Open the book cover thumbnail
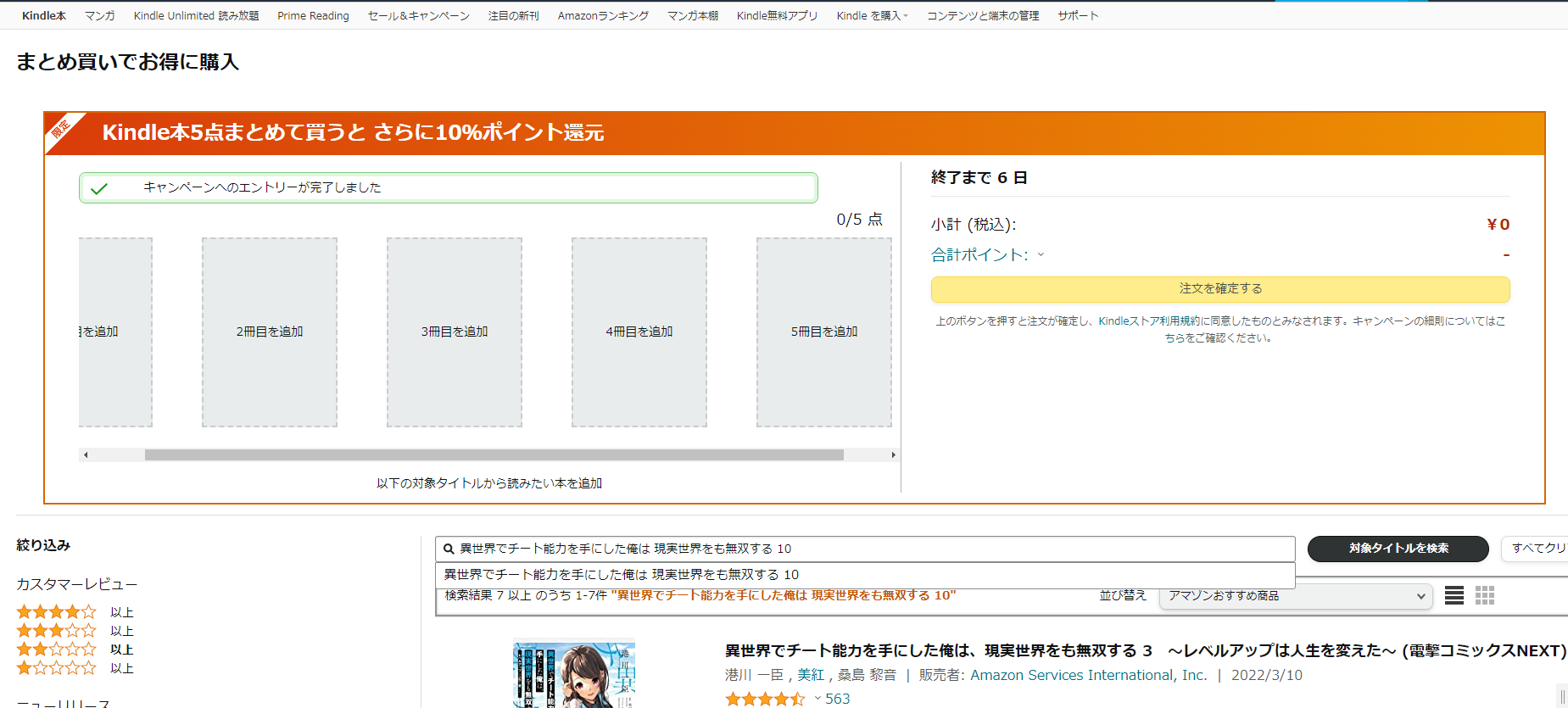Viewport: 1568px width, 708px height. (574, 674)
